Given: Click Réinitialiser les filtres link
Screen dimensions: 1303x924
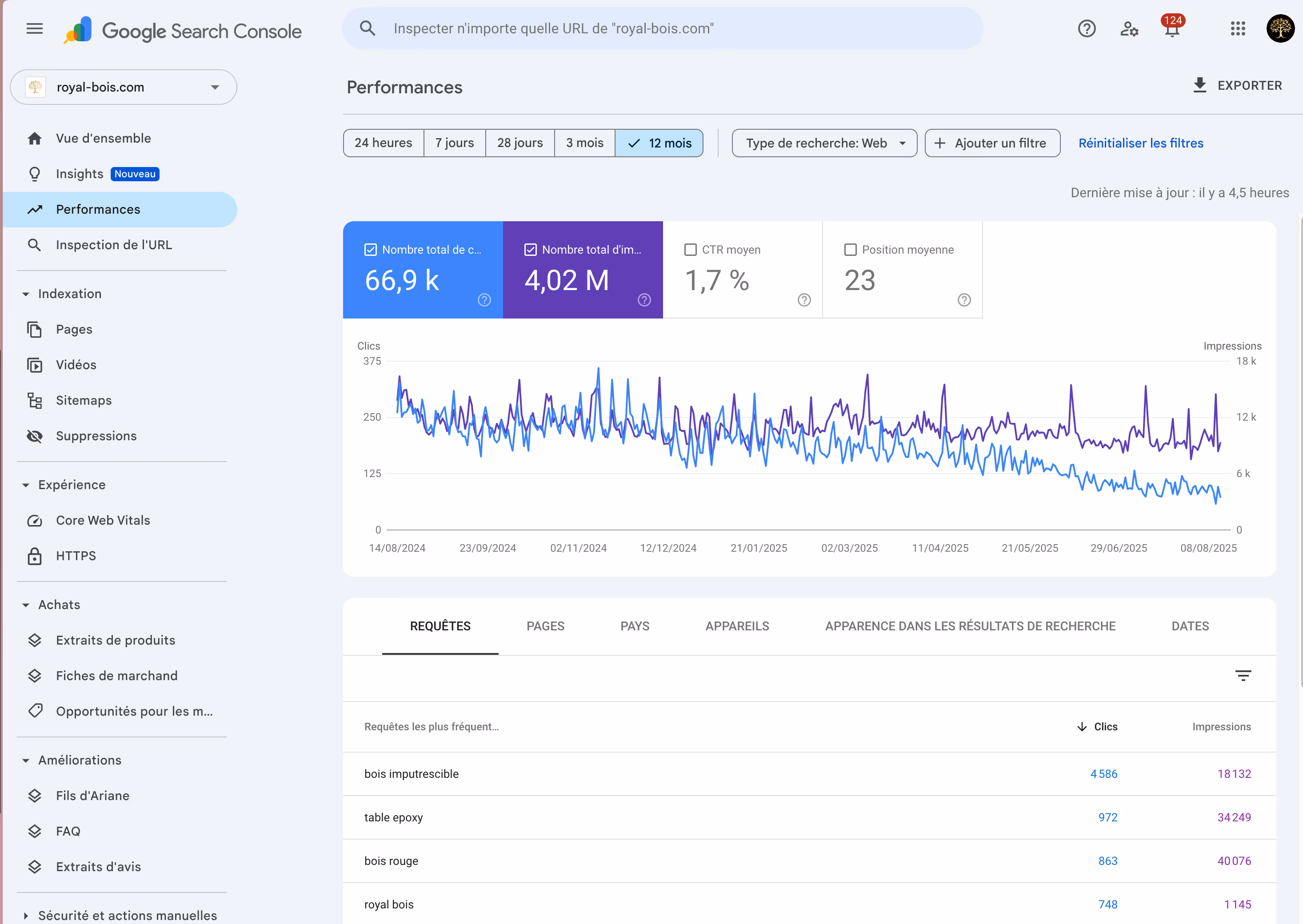Looking at the screenshot, I should pyautogui.click(x=1140, y=143).
